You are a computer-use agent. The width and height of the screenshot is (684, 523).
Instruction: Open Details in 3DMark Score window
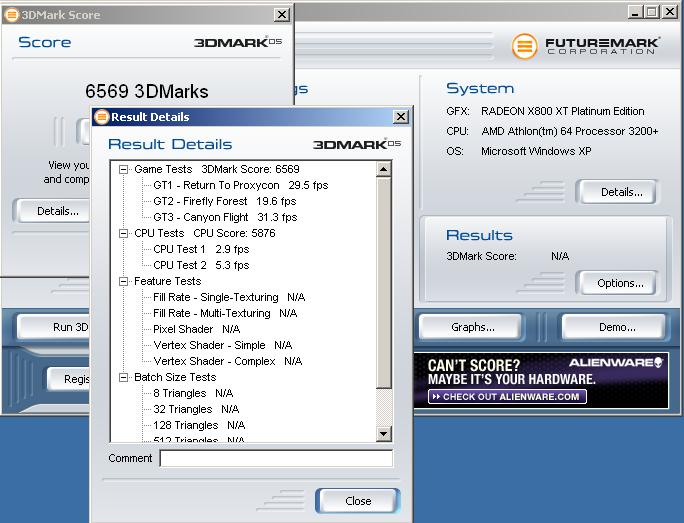click(x=51, y=211)
